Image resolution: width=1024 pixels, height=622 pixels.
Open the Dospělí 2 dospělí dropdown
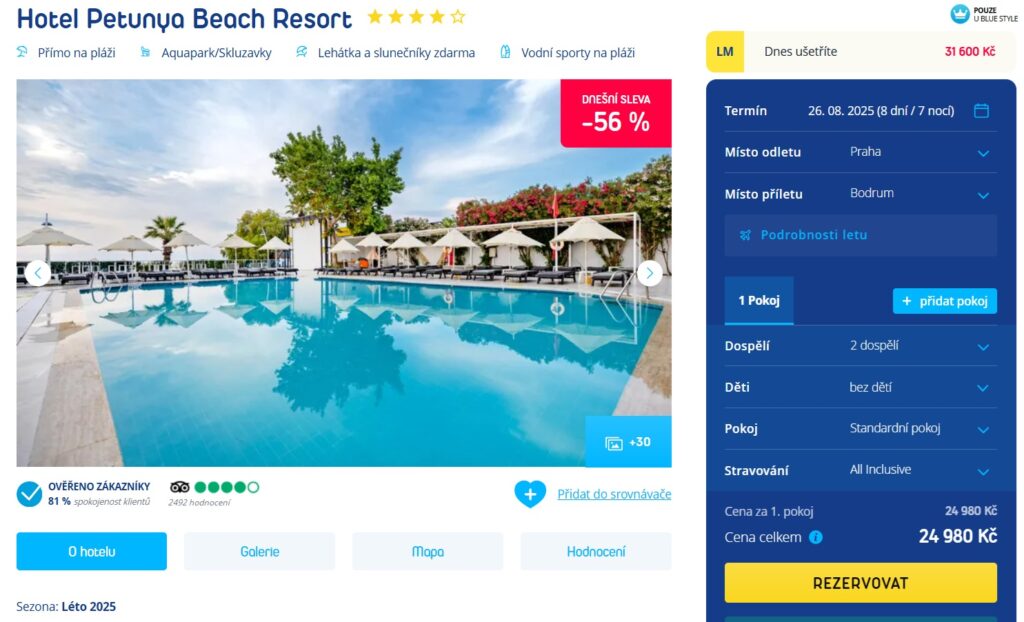860,346
